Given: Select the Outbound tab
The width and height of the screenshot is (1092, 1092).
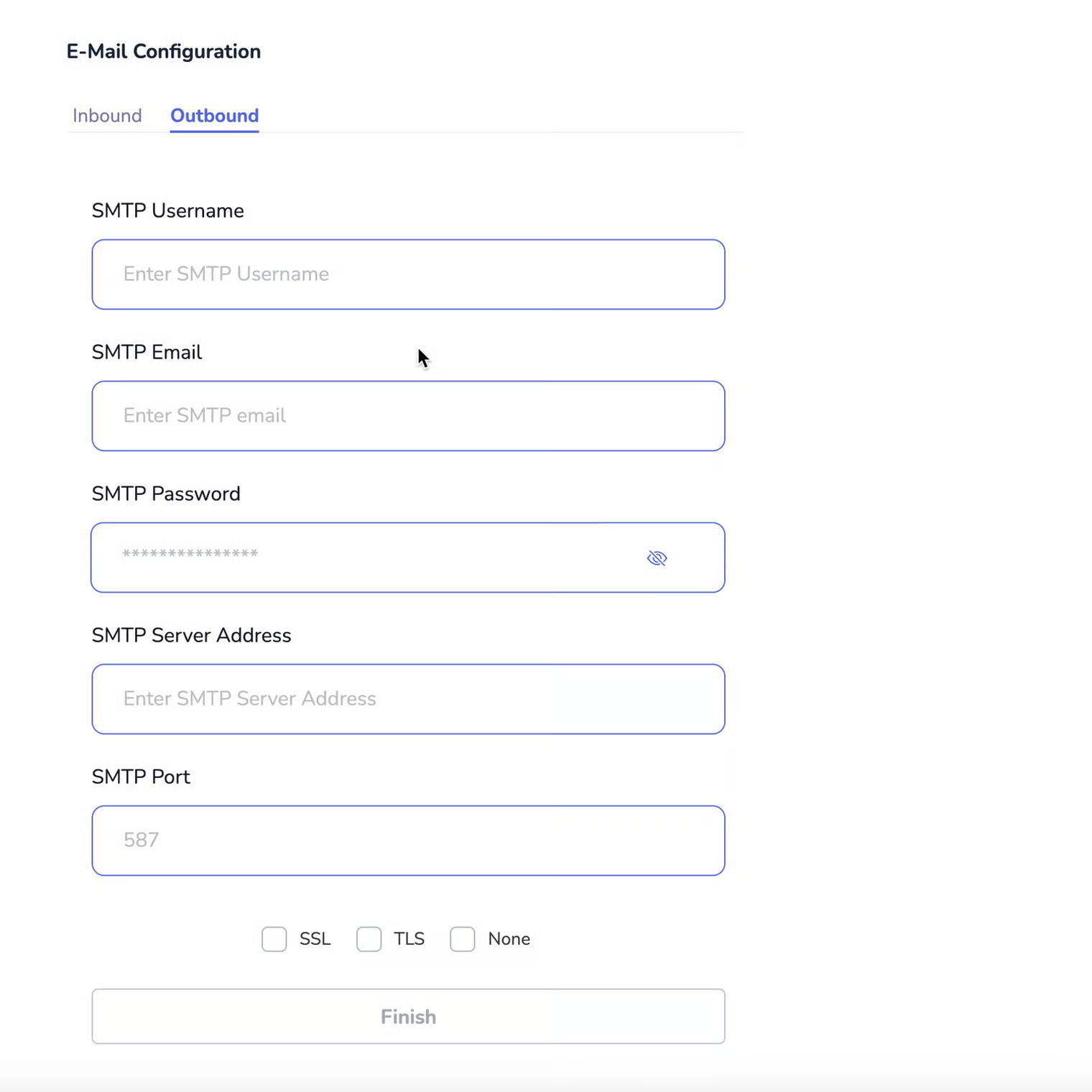Looking at the screenshot, I should tap(214, 116).
